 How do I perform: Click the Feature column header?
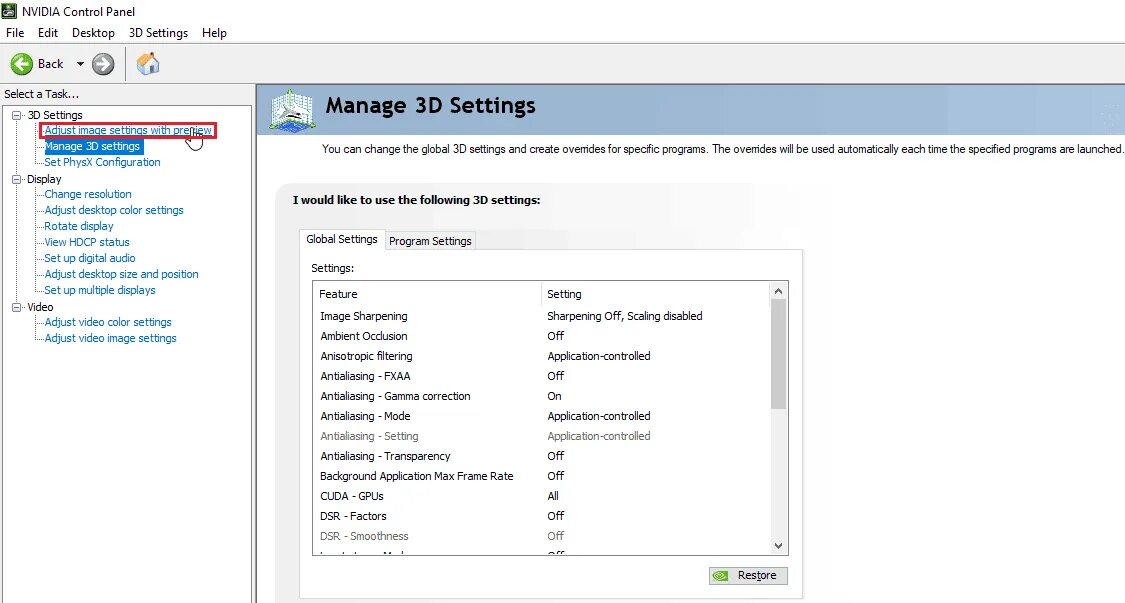click(427, 294)
